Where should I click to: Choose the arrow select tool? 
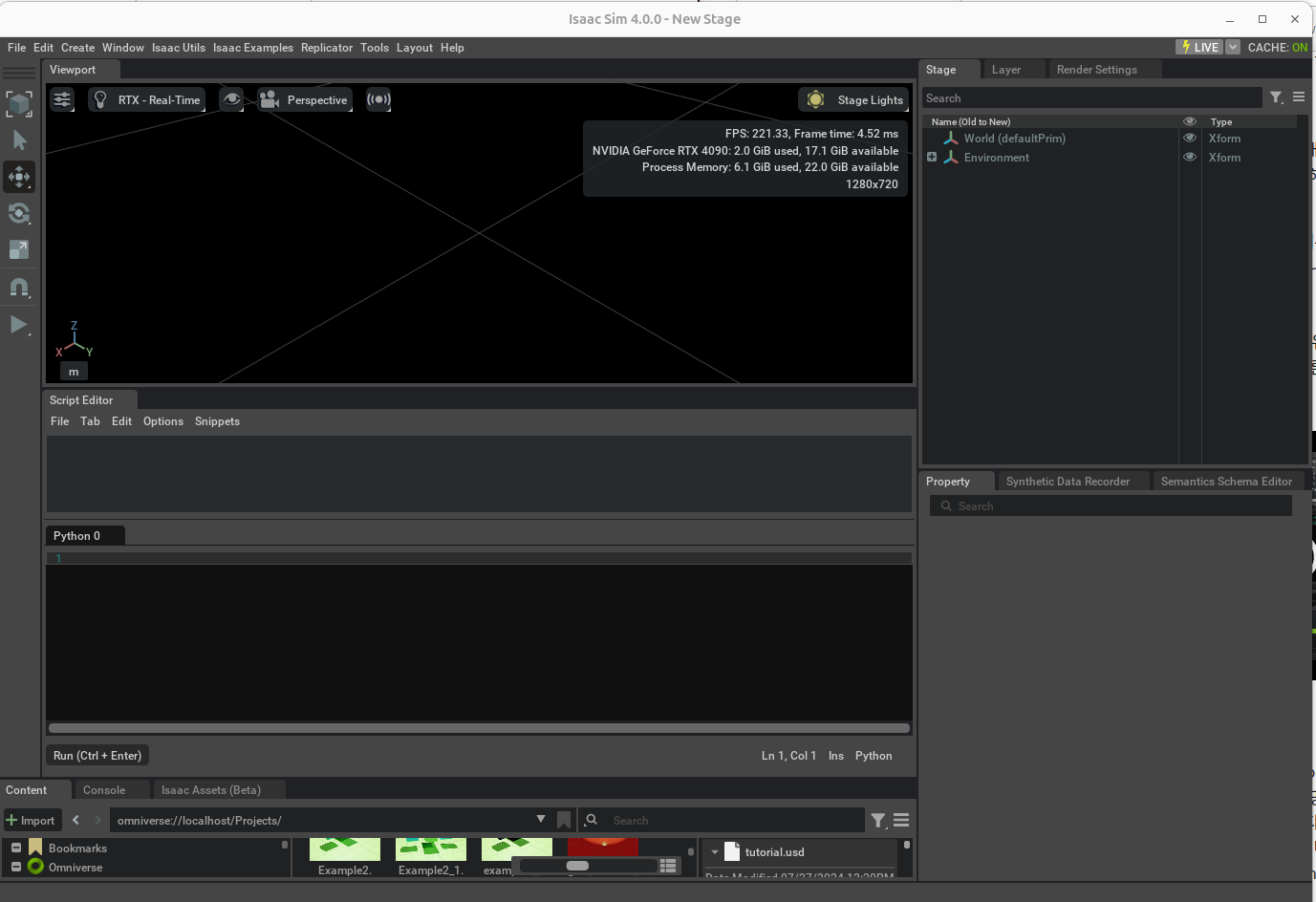[x=19, y=140]
